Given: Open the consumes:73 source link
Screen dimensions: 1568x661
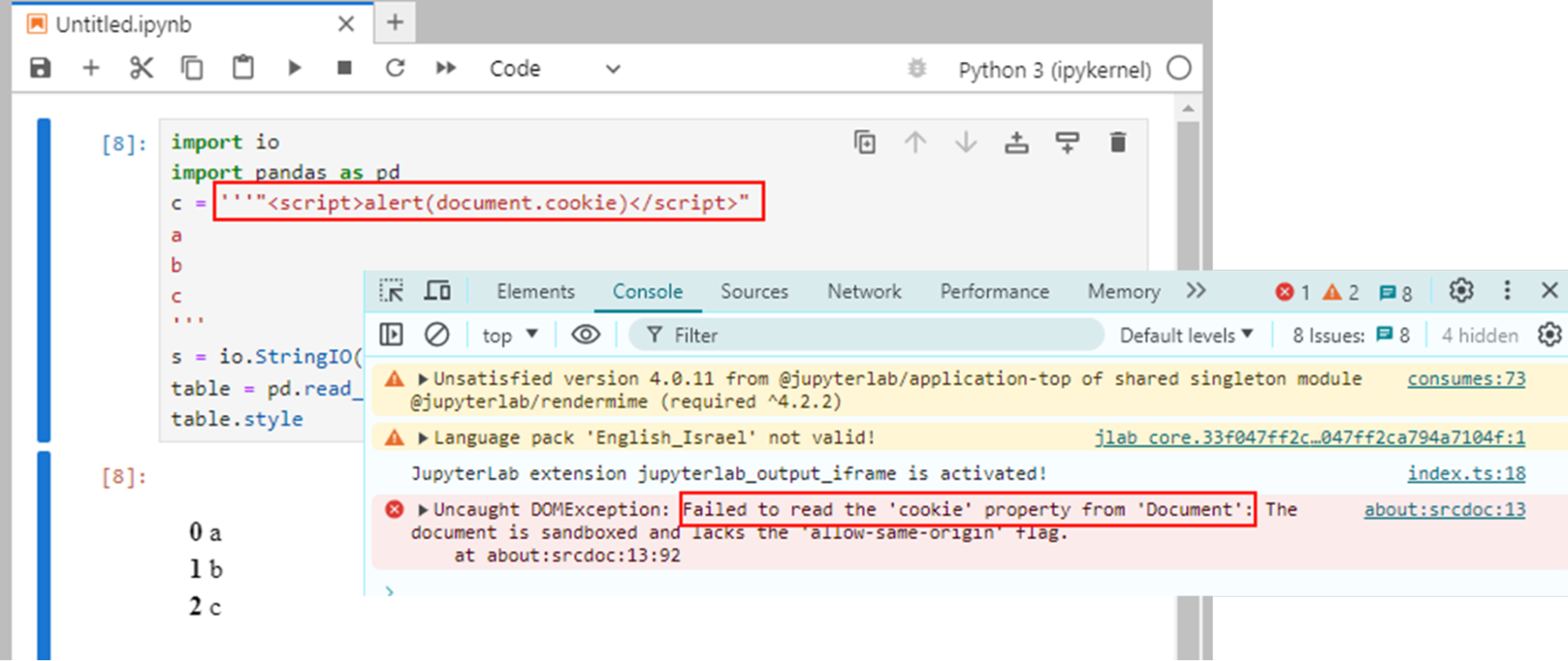Looking at the screenshot, I should pyautogui.click(x=1466, y=379).
